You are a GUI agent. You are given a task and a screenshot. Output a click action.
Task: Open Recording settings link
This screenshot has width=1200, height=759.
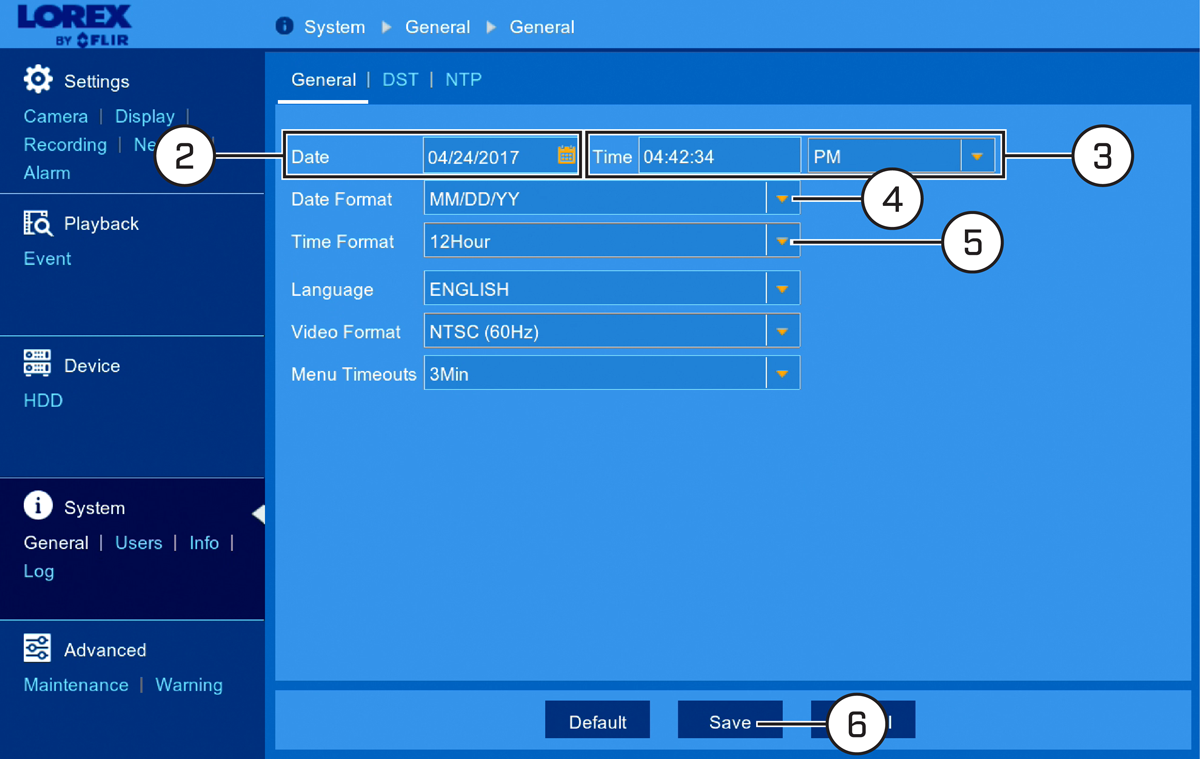point(65,145)
